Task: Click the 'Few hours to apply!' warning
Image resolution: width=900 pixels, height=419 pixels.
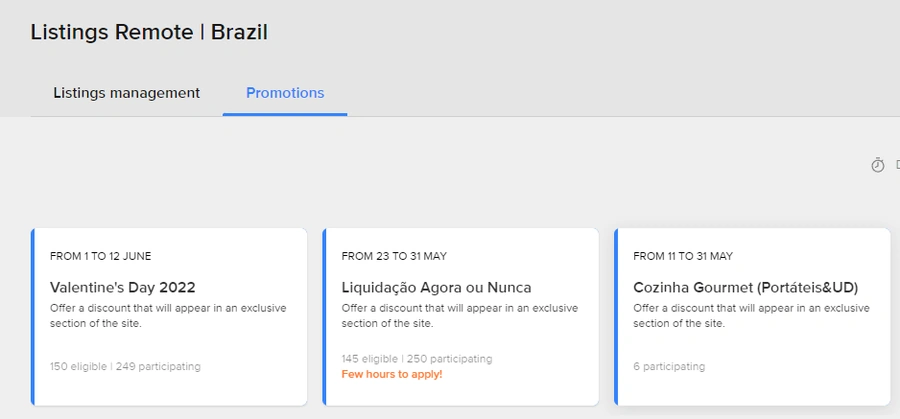Action: 392,375
